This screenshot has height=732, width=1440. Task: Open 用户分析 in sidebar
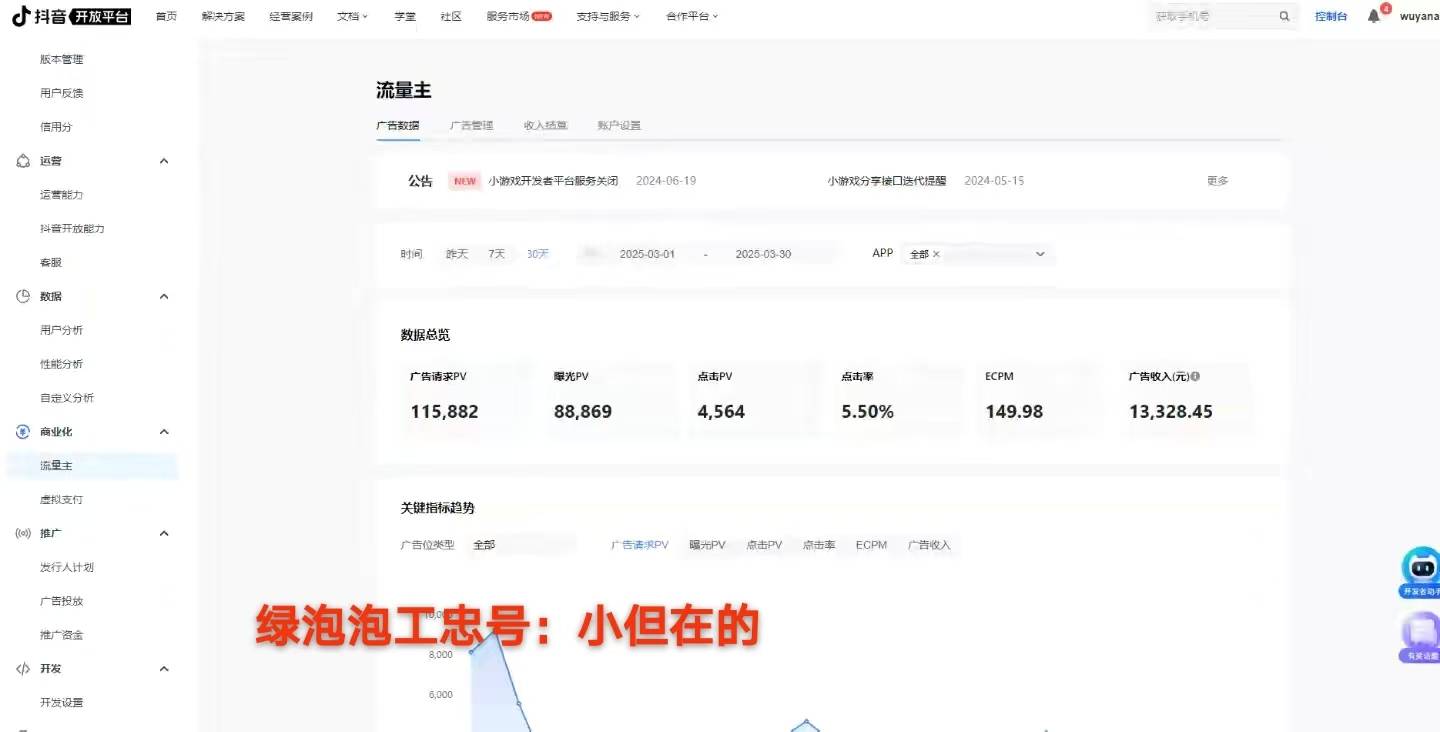coord(62,330)
